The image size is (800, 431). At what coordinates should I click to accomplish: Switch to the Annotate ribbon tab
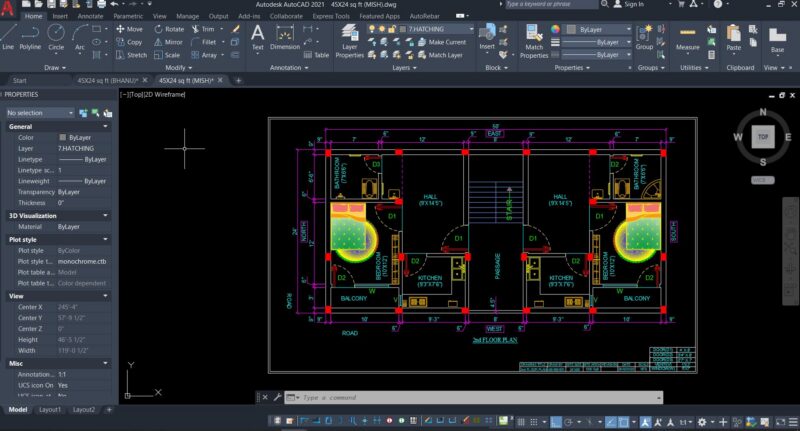pos(90,16)
